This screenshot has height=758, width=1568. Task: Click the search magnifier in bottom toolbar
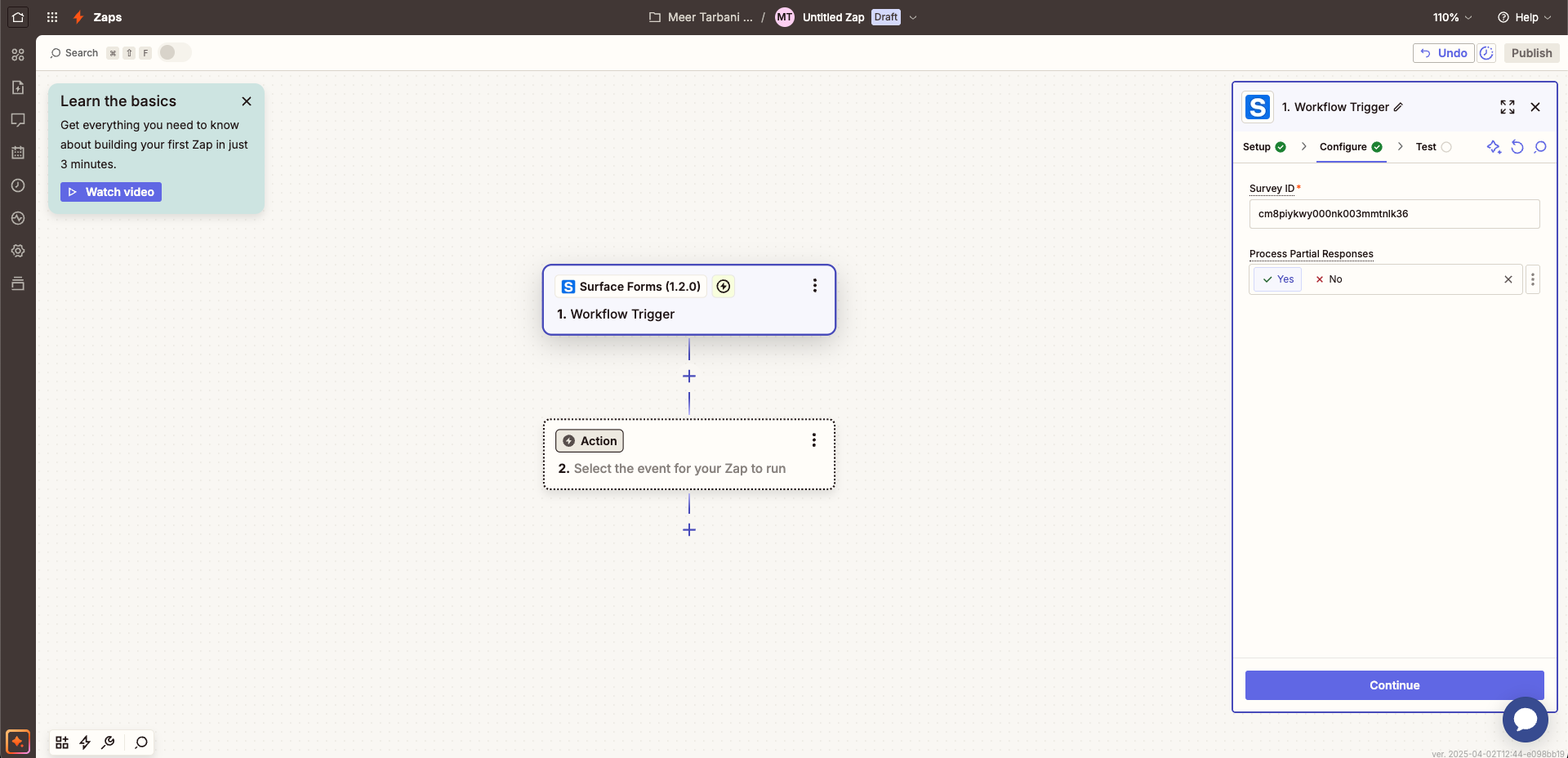coord(141,742)
